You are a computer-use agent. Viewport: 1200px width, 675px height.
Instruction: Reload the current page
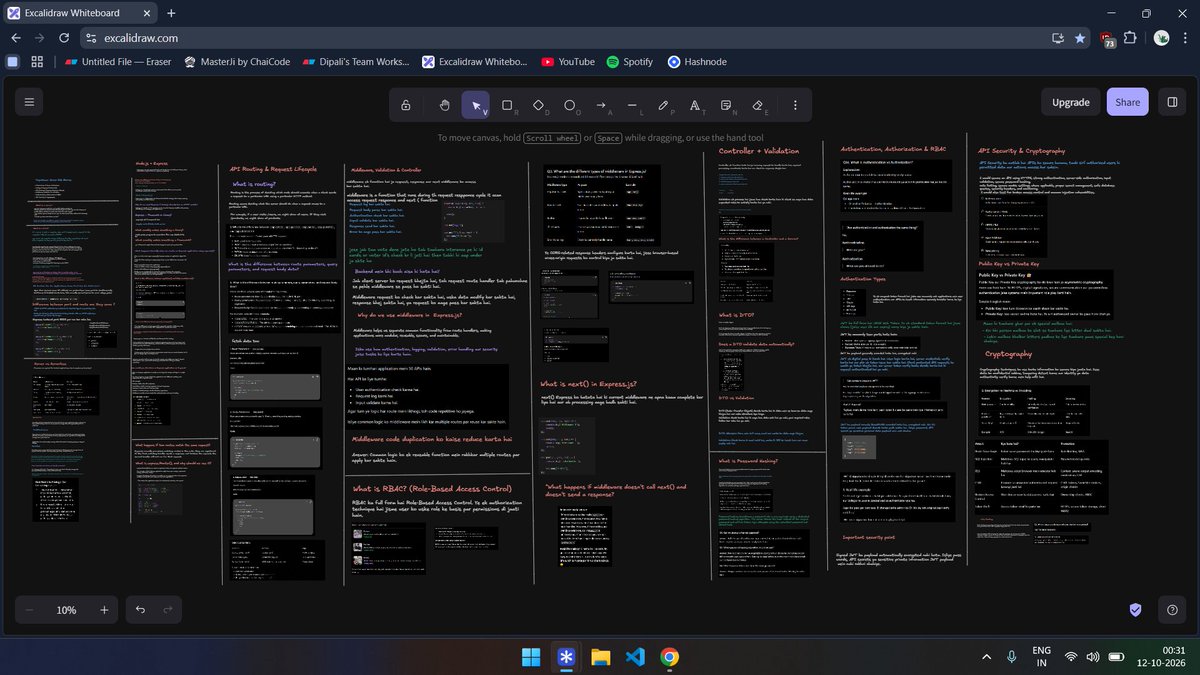click(x=66, y=37)
